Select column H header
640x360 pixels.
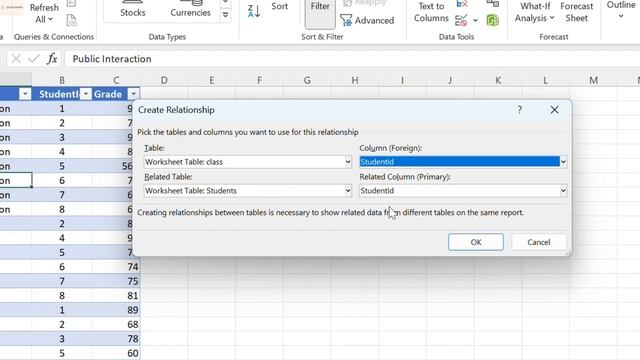(x=355, y=80)
